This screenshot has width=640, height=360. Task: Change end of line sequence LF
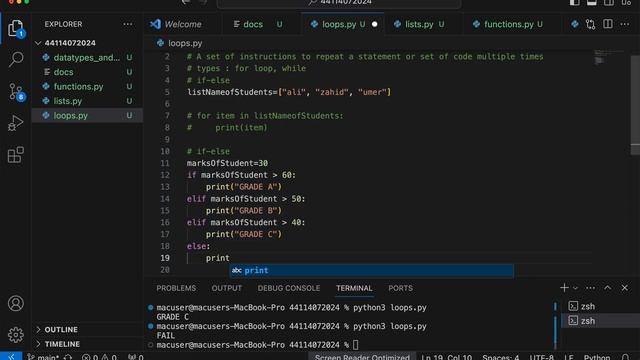(x=569, y=357)
